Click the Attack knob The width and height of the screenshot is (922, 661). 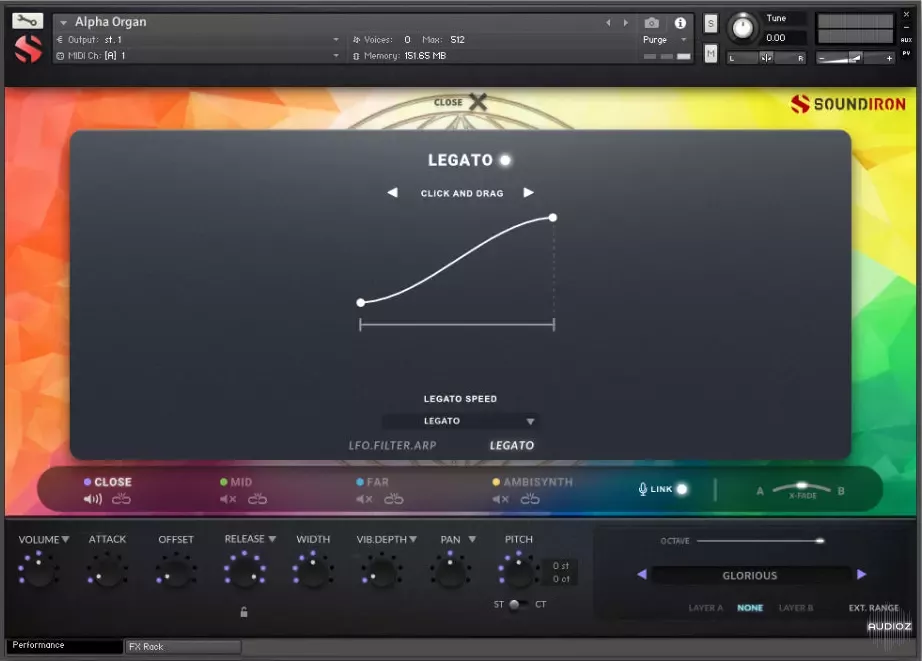point(107,570)
